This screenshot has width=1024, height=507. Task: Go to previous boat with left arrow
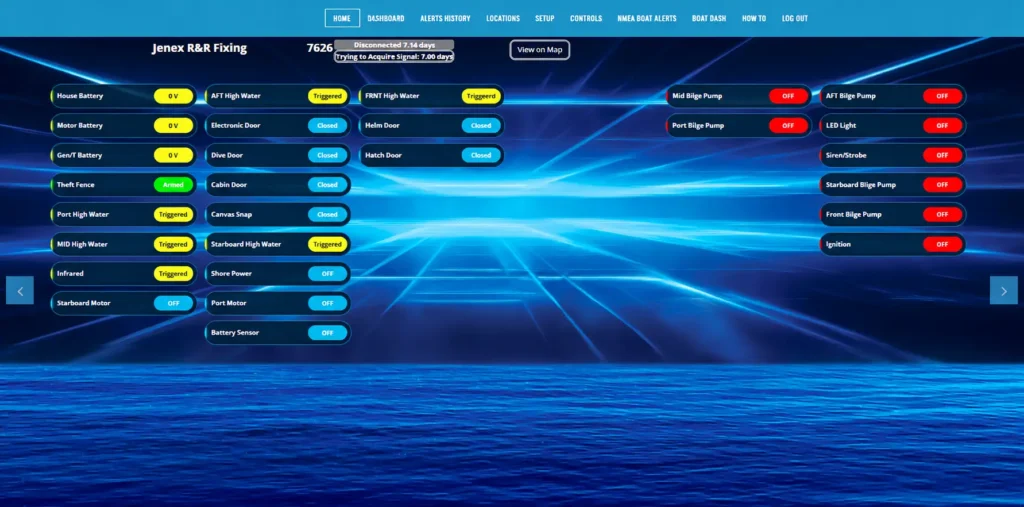(20, 291)
